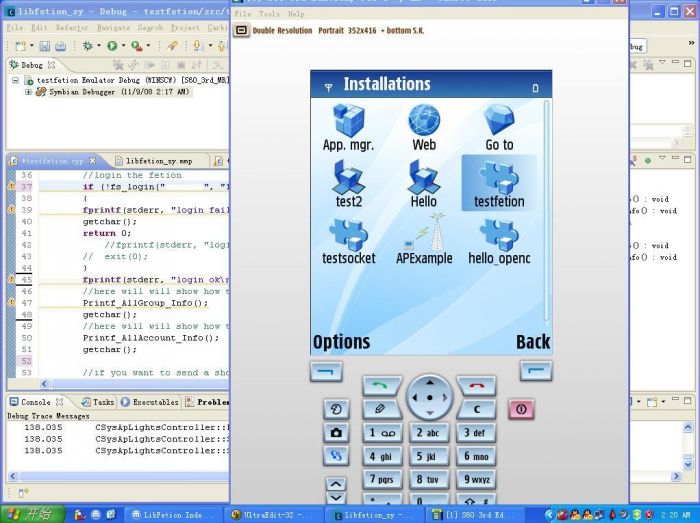This screenshot has height=523, width=700.
Task: Click the emulator menu key with swirl
Action: (x=336, y=456)
